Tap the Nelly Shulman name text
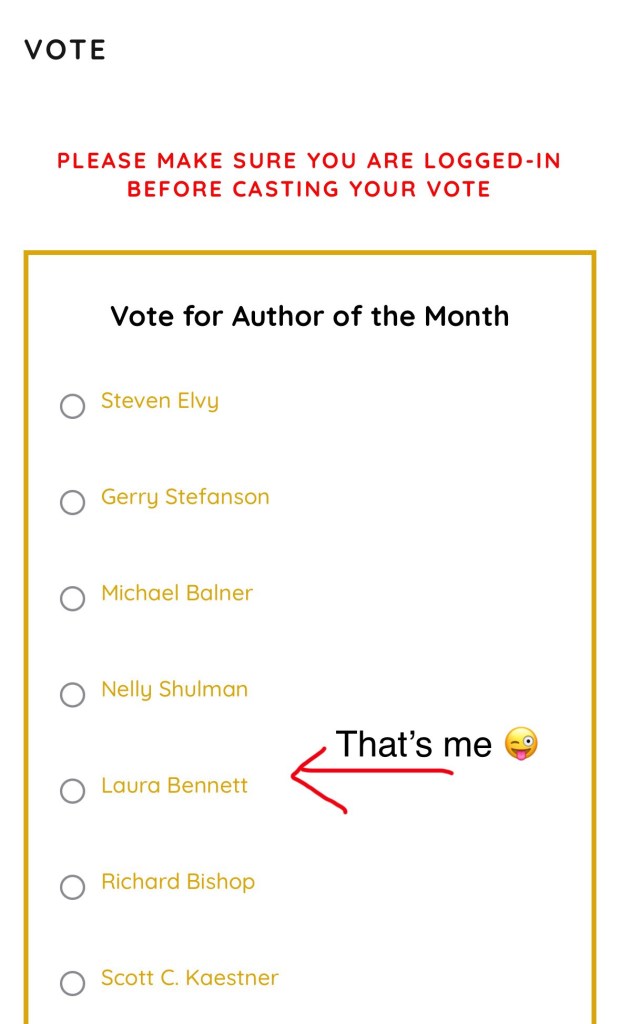The height and width of the screenshot is (1024, 620). 174,690
